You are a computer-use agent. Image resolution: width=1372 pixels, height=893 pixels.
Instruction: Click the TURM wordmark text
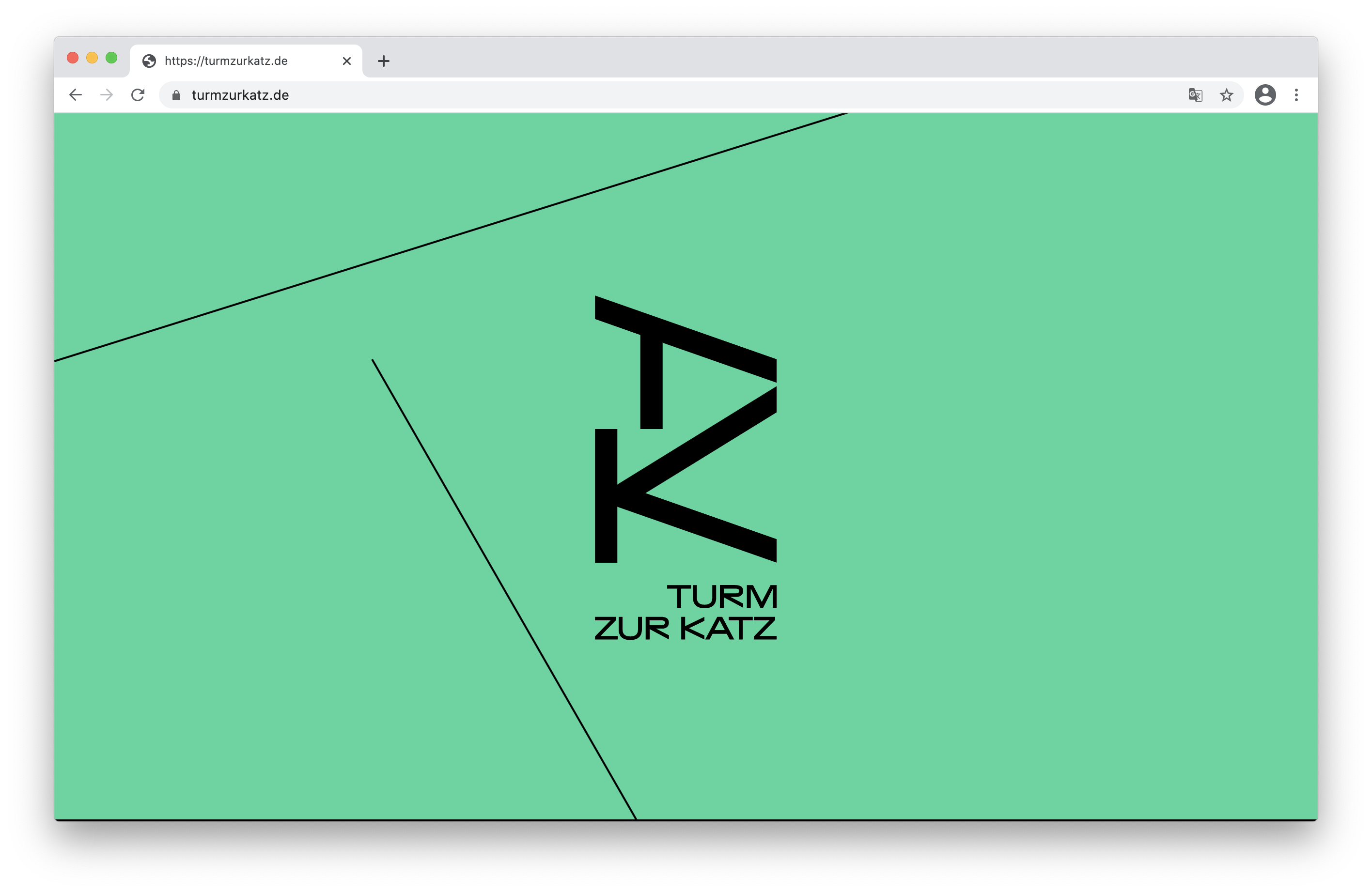pyautogui.click(x=722, y=596)
